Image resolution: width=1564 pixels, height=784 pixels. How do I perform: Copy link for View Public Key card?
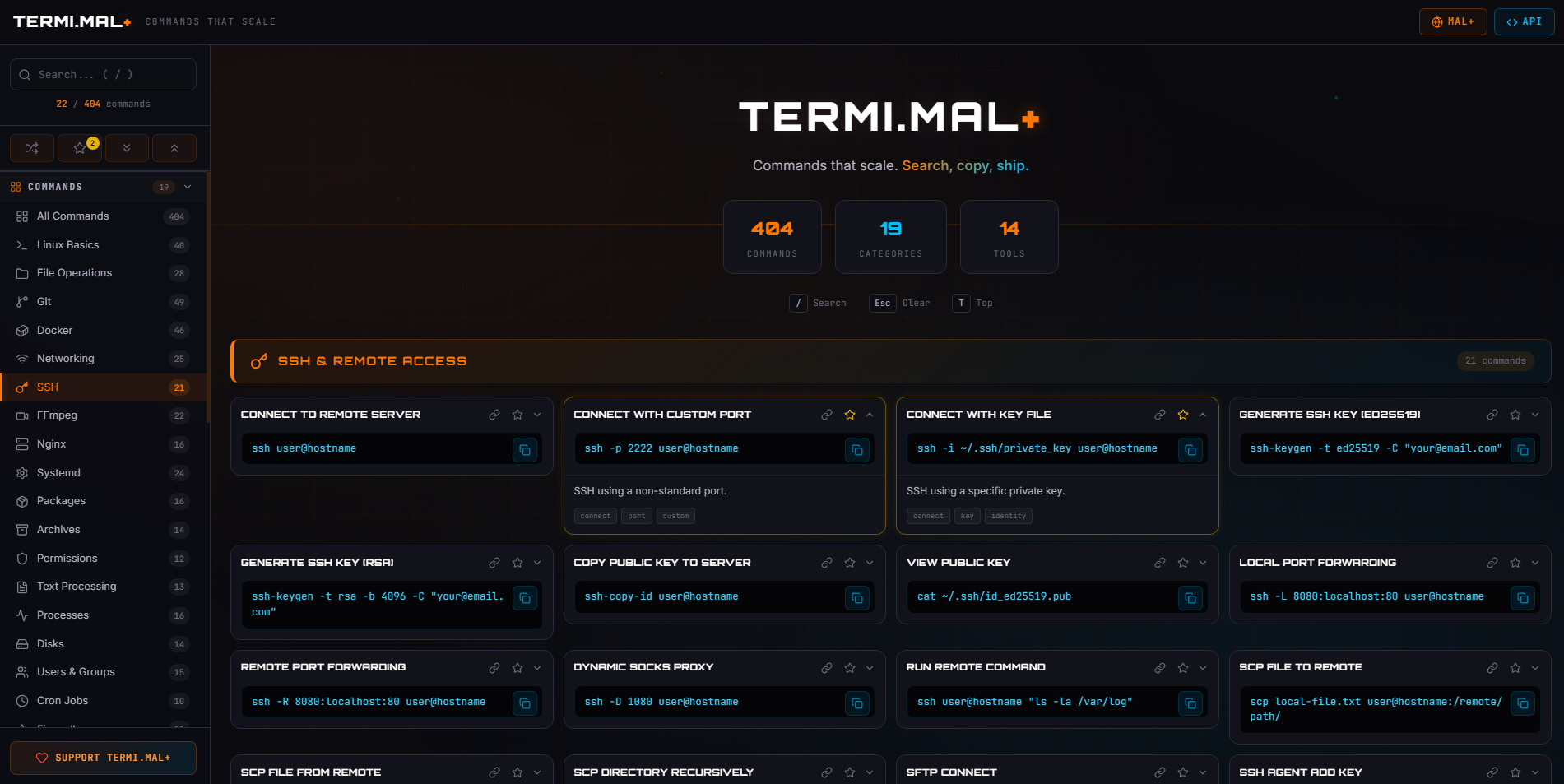(x=1159, y=563)
